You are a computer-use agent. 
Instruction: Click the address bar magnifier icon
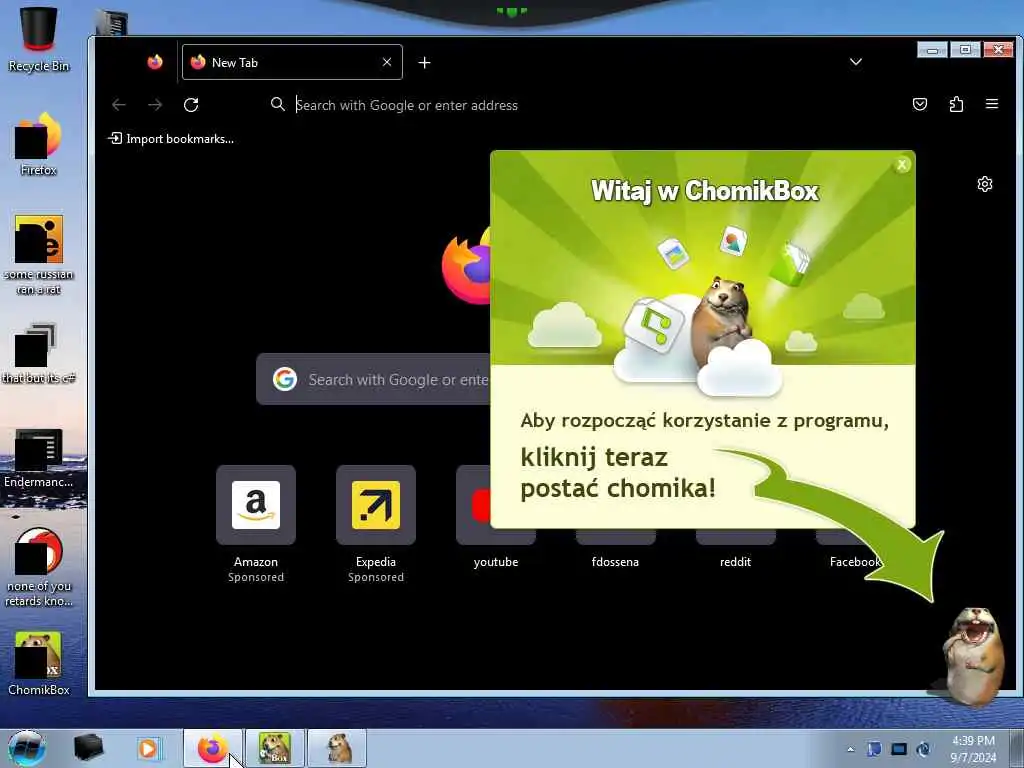point(278,104)
